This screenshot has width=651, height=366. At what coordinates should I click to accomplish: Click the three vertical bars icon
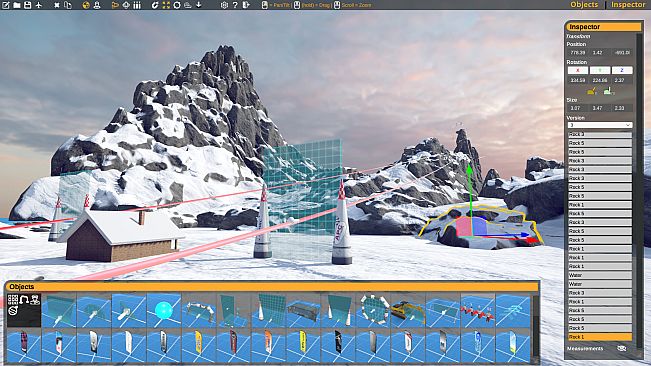coord(137,5)
